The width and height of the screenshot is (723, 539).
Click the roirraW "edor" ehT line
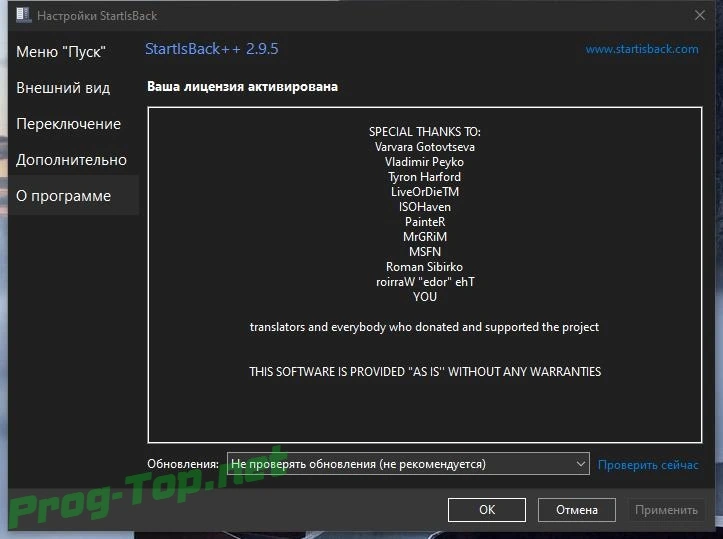coord(425,282)
